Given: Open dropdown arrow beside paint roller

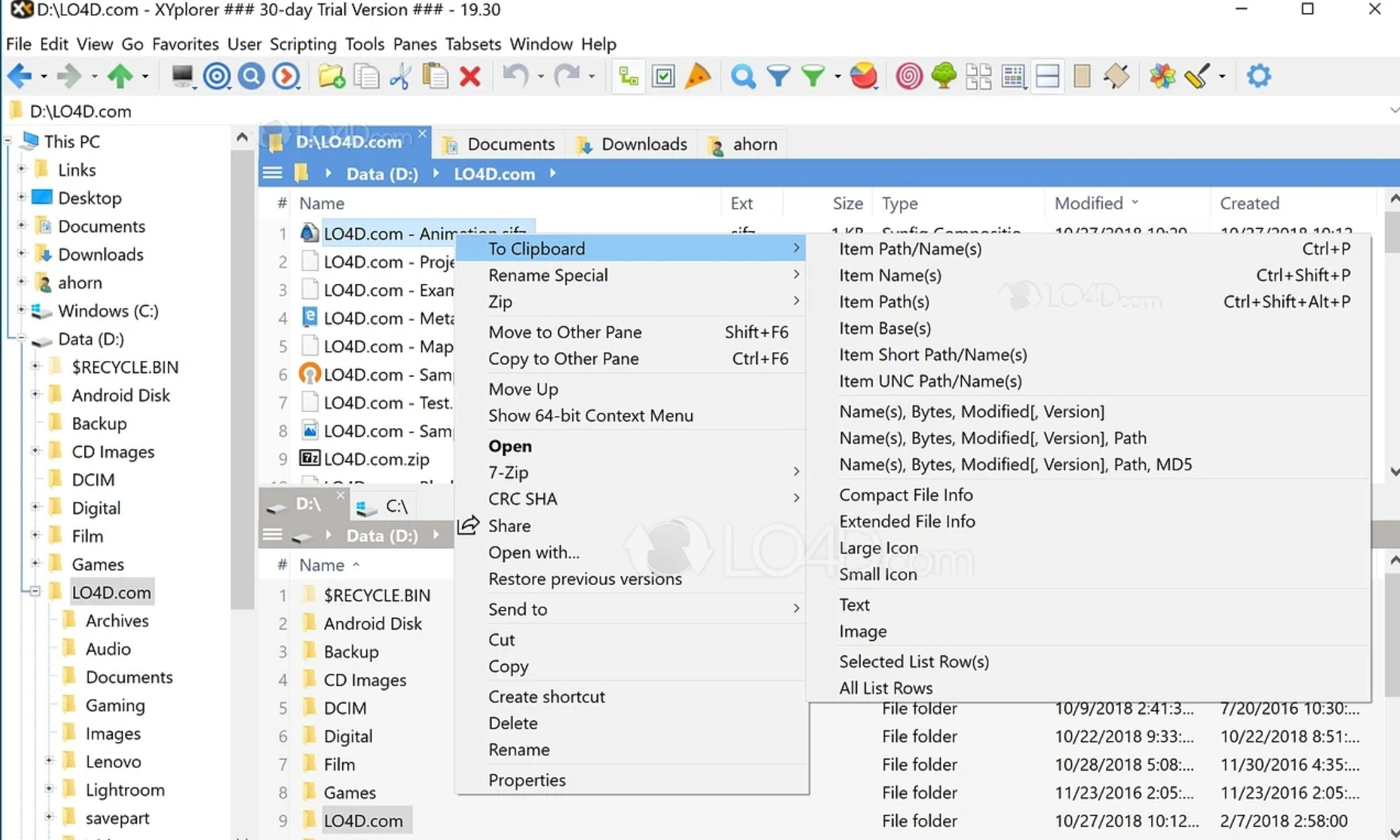Looking at the screenshot, I should [1221, 76].
